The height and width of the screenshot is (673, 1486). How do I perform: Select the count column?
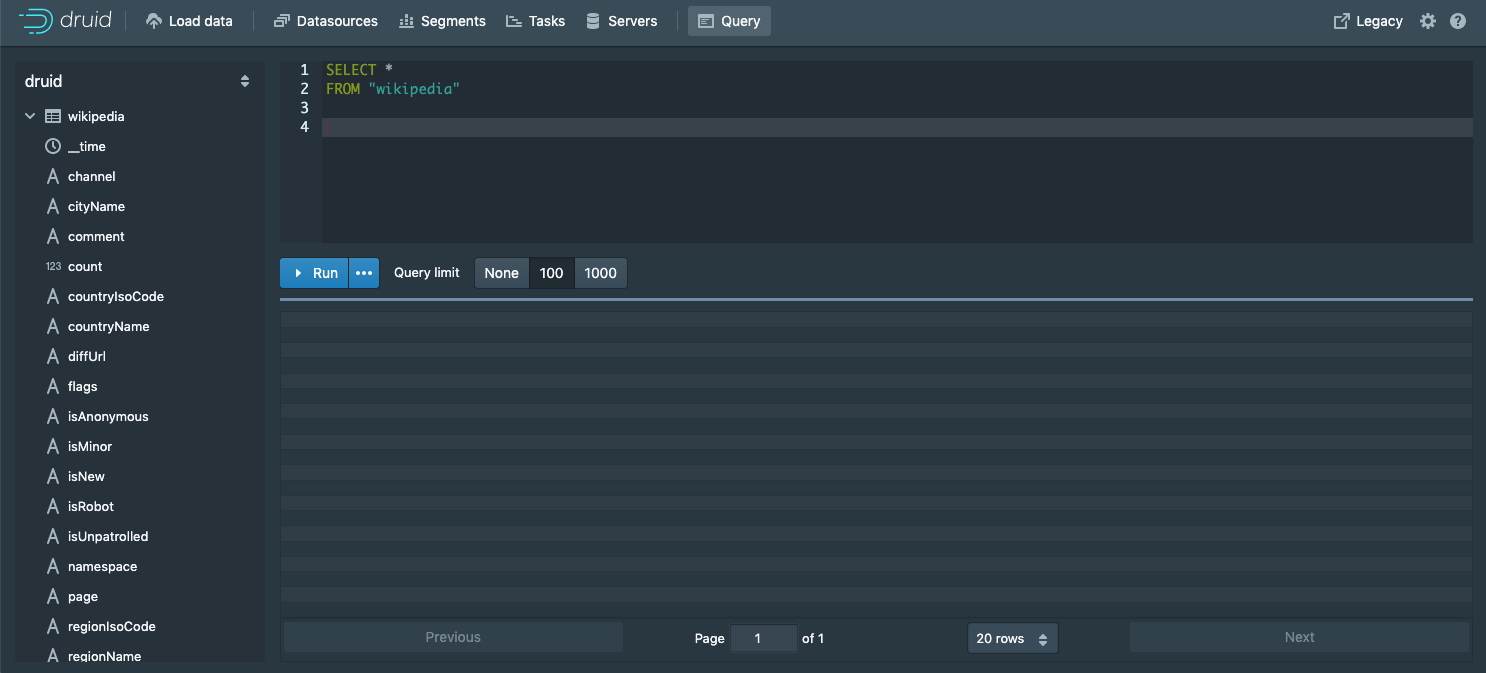(85, 267)
